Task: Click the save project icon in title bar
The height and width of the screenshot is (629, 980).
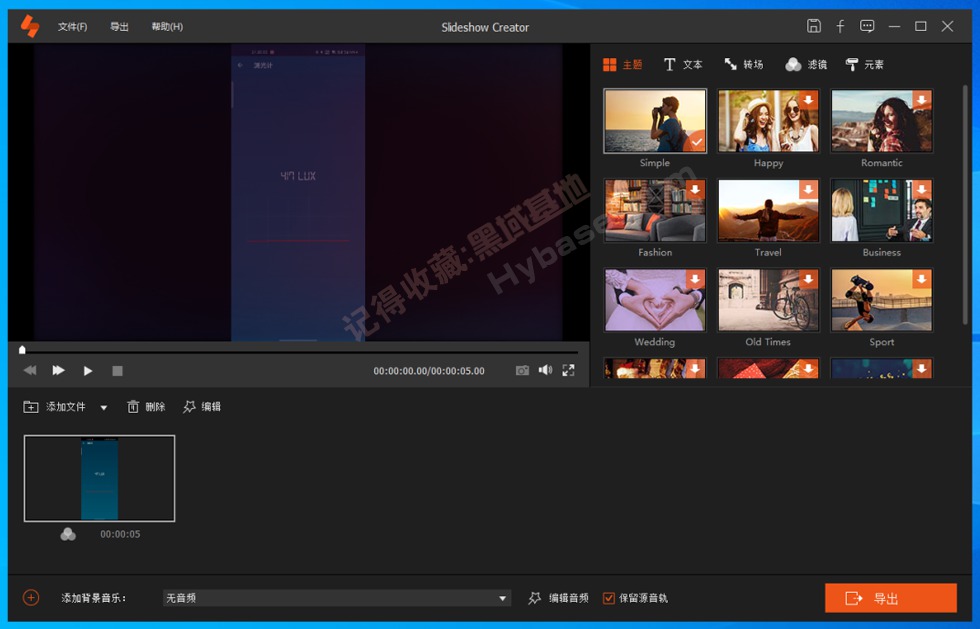Action: click(813, 26)
